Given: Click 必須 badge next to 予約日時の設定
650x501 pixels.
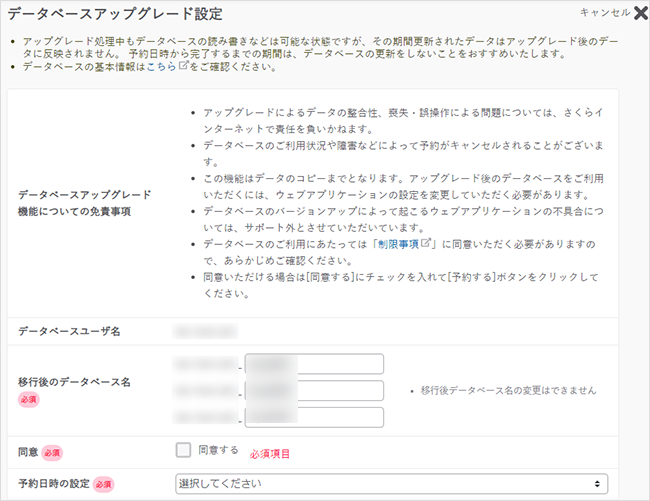Looking at the screenshot, I should (103, 484).
